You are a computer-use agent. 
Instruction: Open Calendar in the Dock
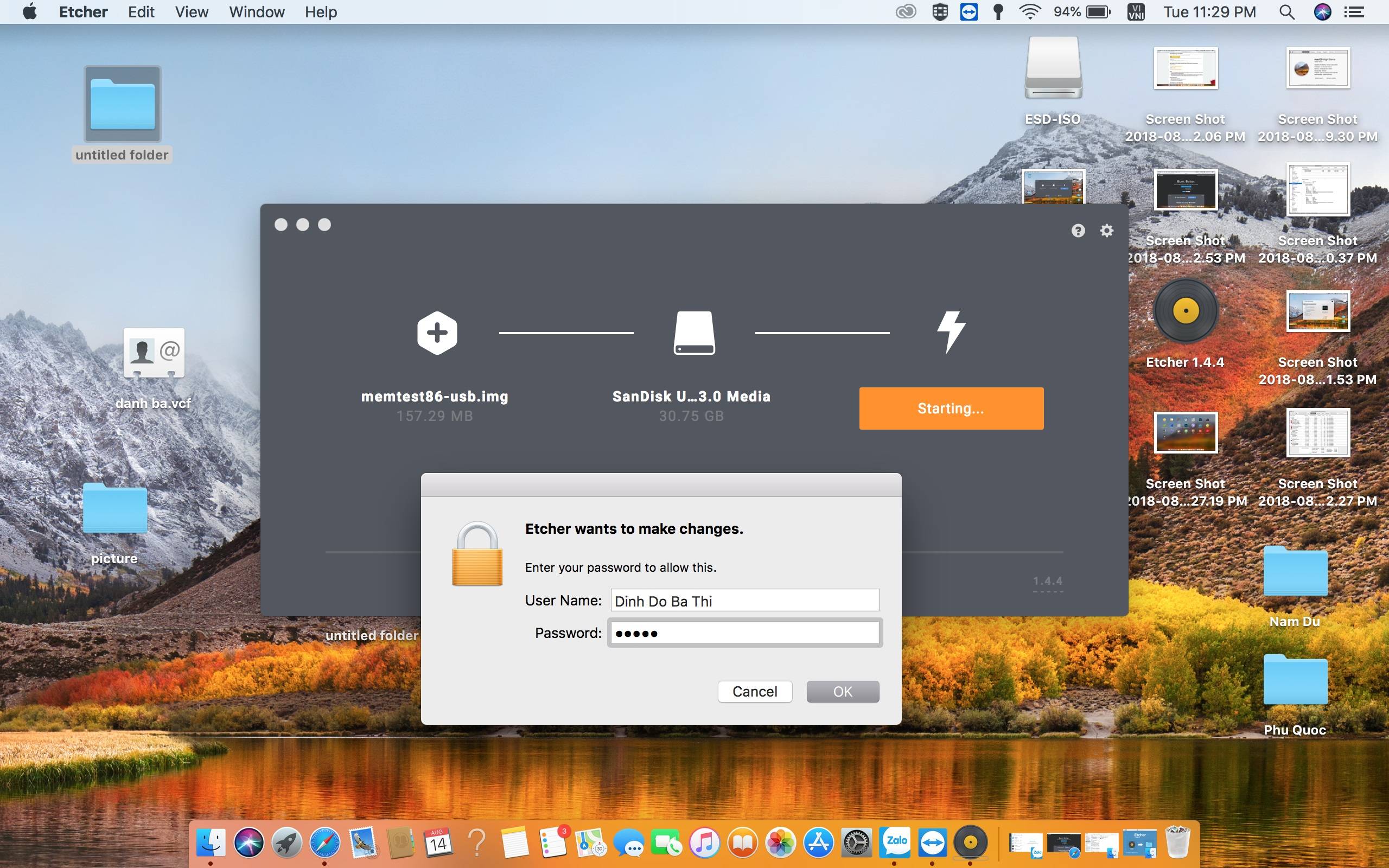438,843
